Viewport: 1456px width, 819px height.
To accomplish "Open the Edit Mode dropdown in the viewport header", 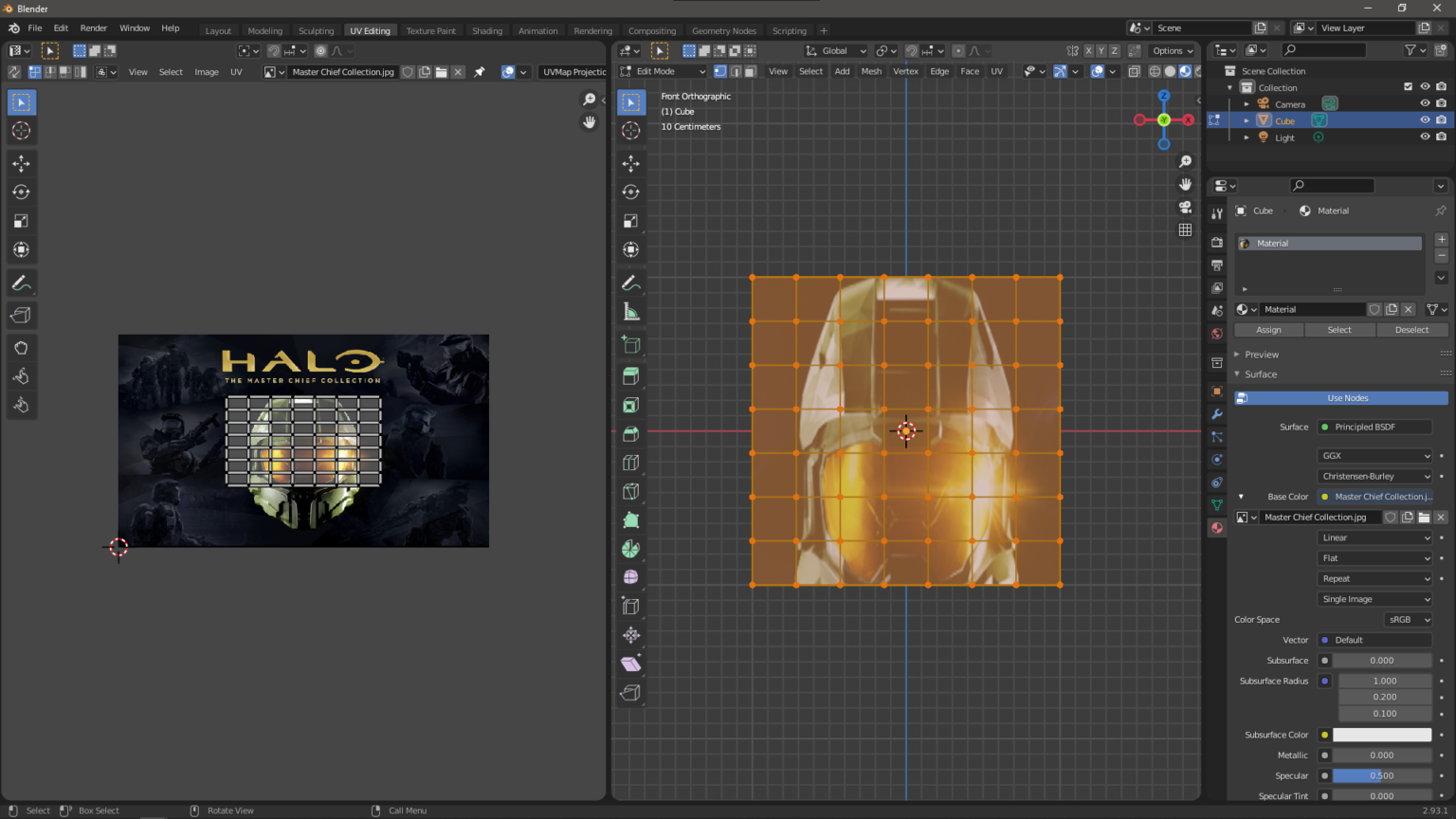I will [x=662, y=71].
